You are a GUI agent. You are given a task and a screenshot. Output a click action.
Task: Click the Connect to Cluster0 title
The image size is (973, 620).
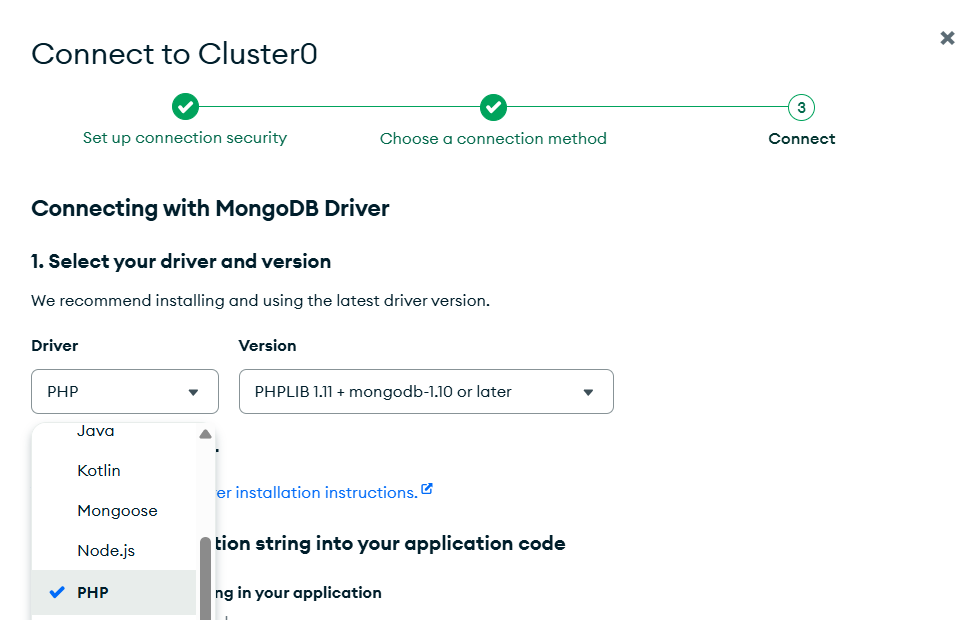(174, 54)
